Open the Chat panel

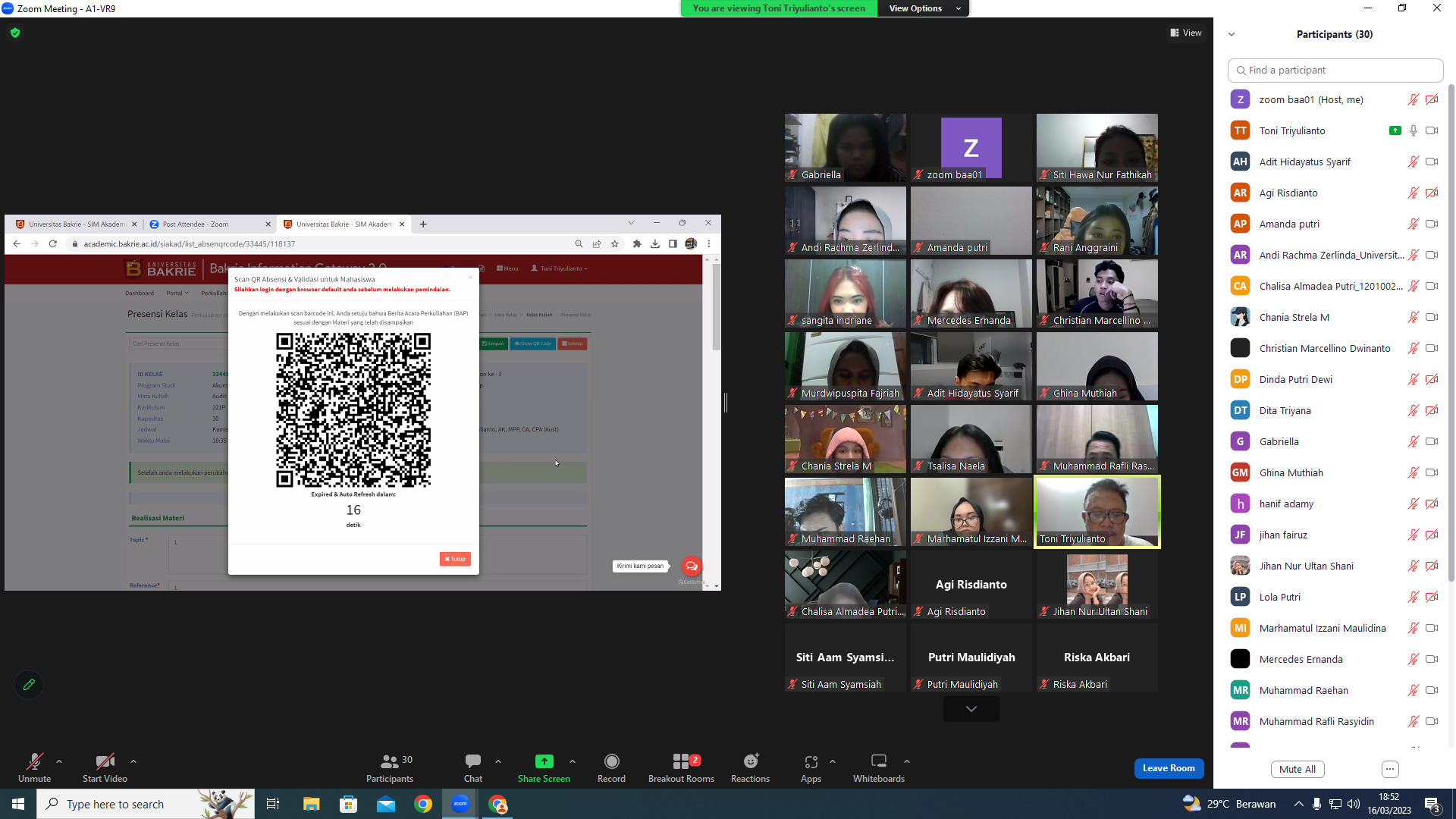[x=473, y=767]
